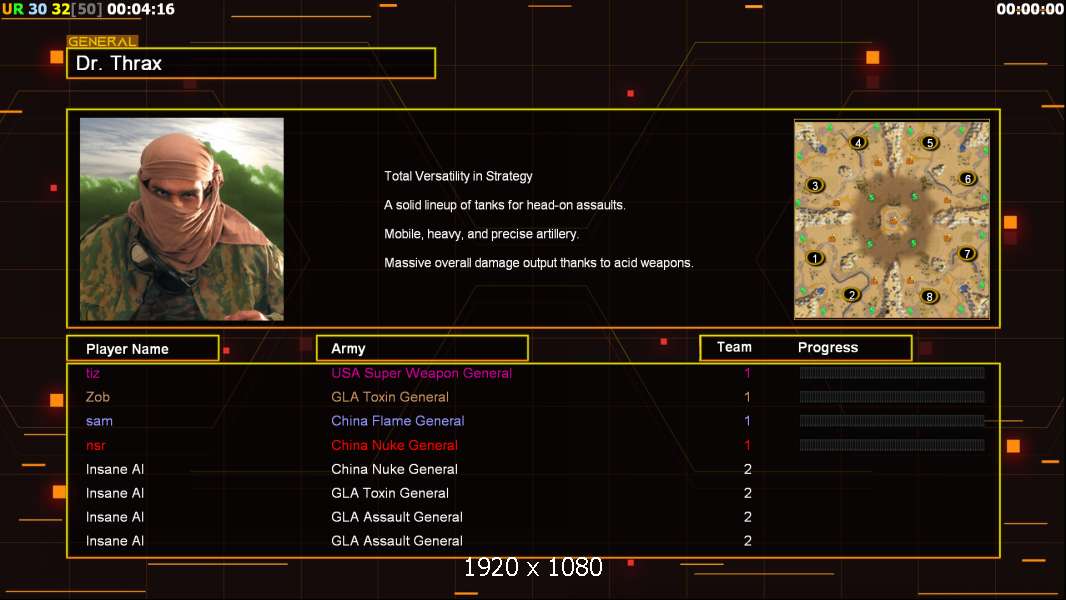
Task: Click Zob's loading progress bar
Action: 892,397
